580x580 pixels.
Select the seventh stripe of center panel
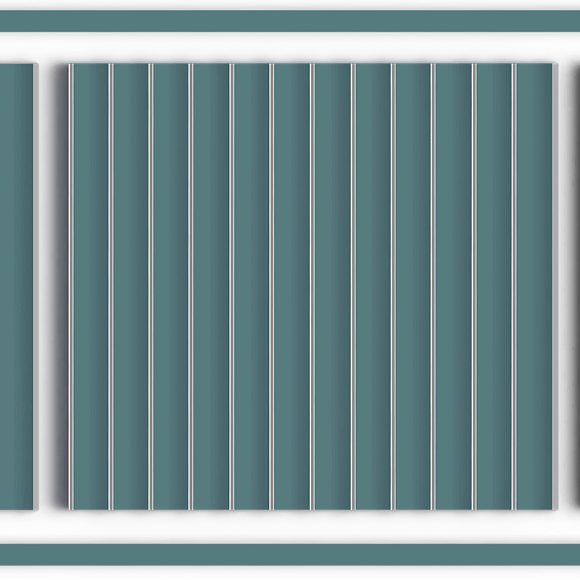click(x=333, y=287)
